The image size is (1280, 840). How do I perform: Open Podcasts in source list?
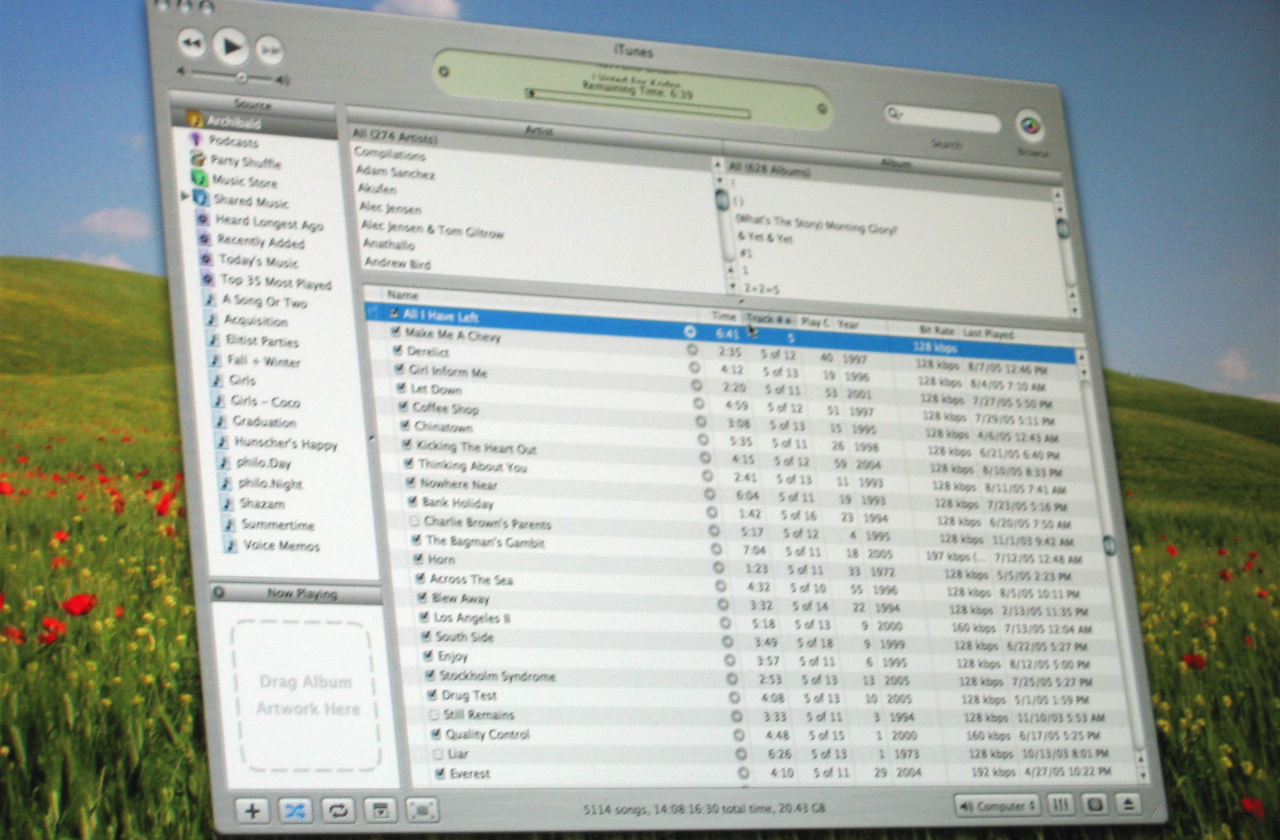point(232,142)
